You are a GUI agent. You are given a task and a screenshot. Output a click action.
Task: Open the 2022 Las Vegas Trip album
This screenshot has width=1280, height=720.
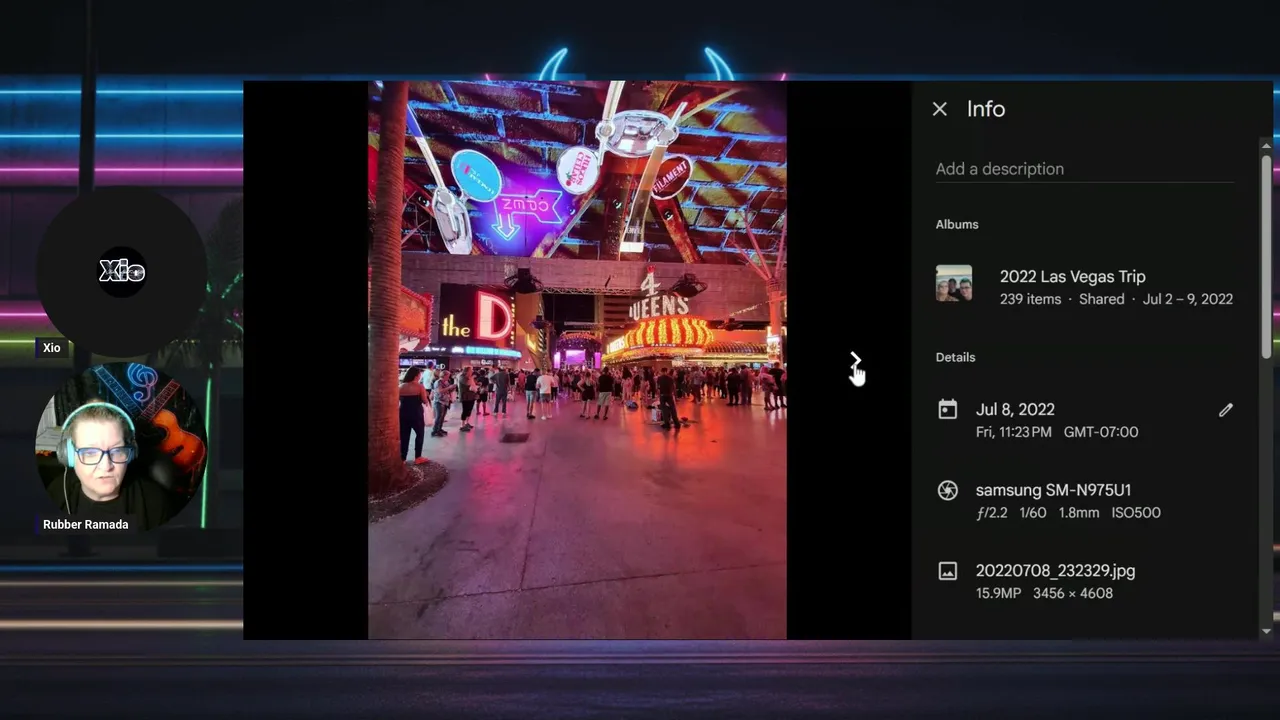click(1084, 287)
